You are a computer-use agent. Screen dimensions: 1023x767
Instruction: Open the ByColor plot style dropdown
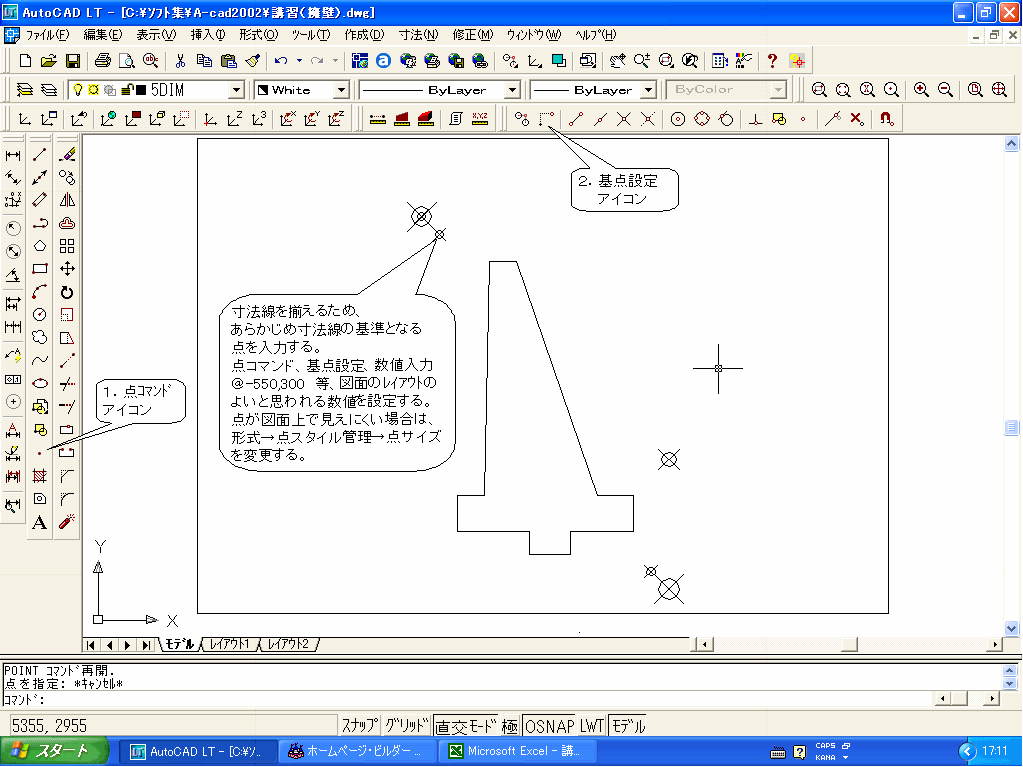tap(778, 90)
